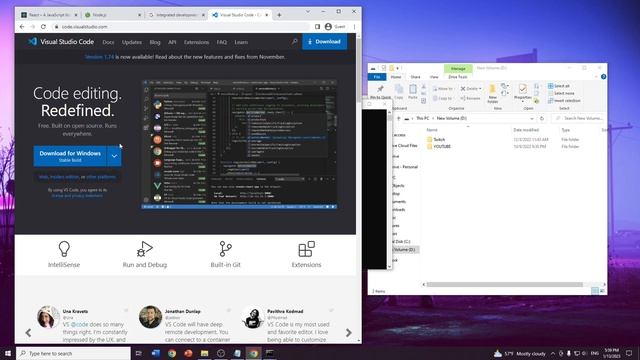Screen dimensions: 640x360
Task: Click the browser back arrow
Action: tap(22, 27)
